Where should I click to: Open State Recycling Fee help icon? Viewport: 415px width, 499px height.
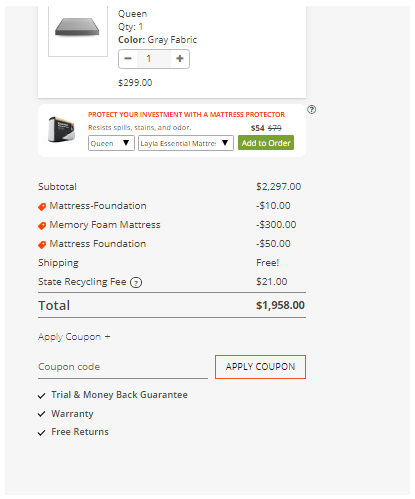click(136, 283)
